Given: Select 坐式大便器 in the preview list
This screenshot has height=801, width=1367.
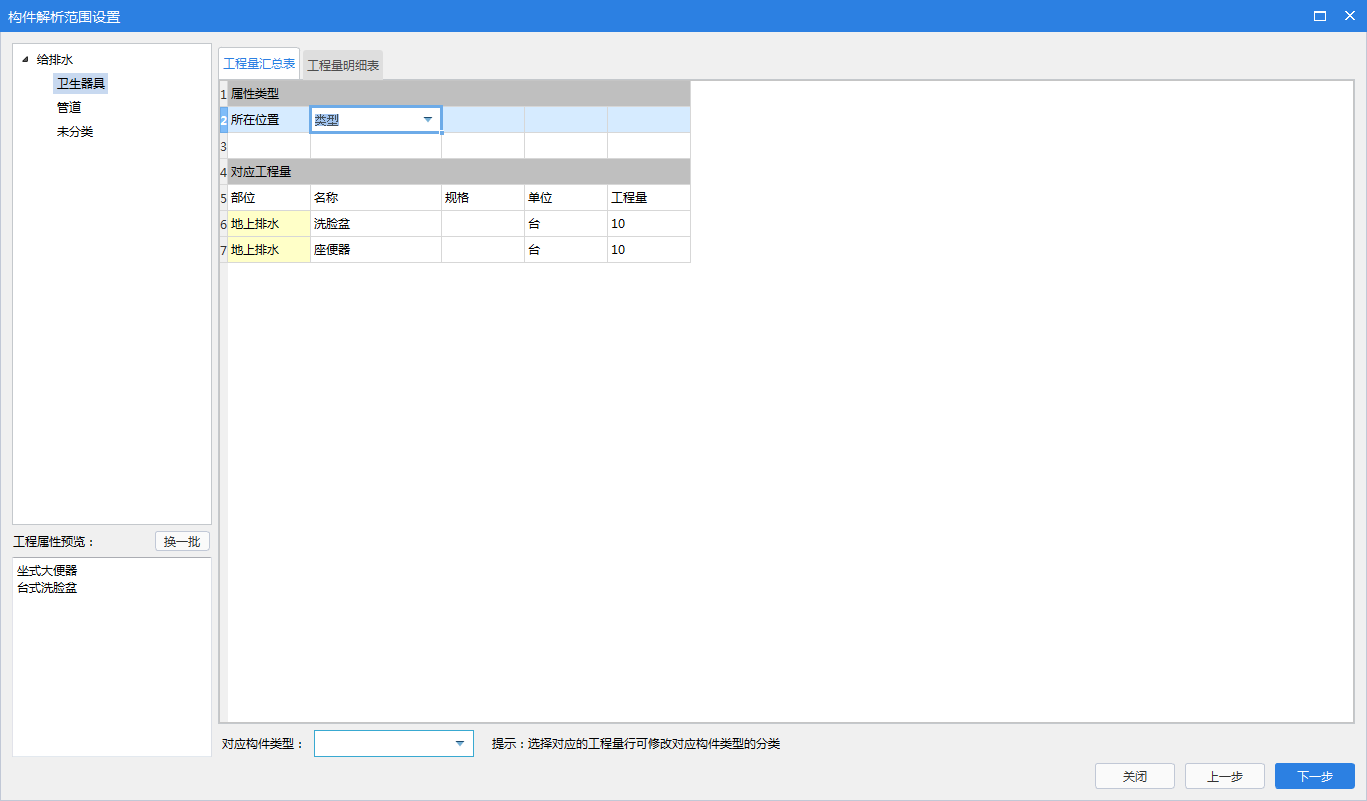Looking at the screenshot, I should [47, 571].
